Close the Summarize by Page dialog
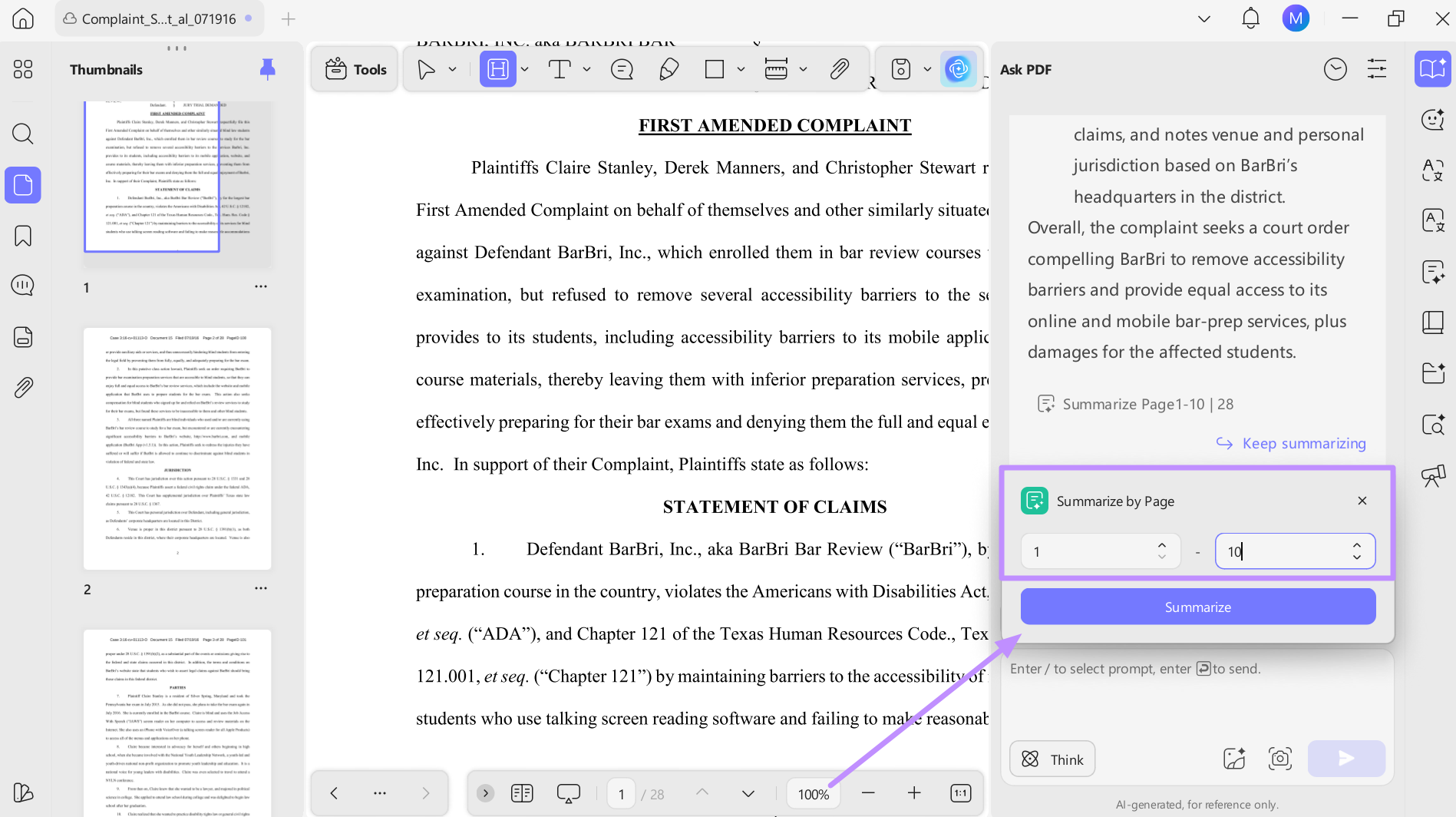Image resolution: width=1456 pixels, height=817 pixels. (x=1362, y=501)
